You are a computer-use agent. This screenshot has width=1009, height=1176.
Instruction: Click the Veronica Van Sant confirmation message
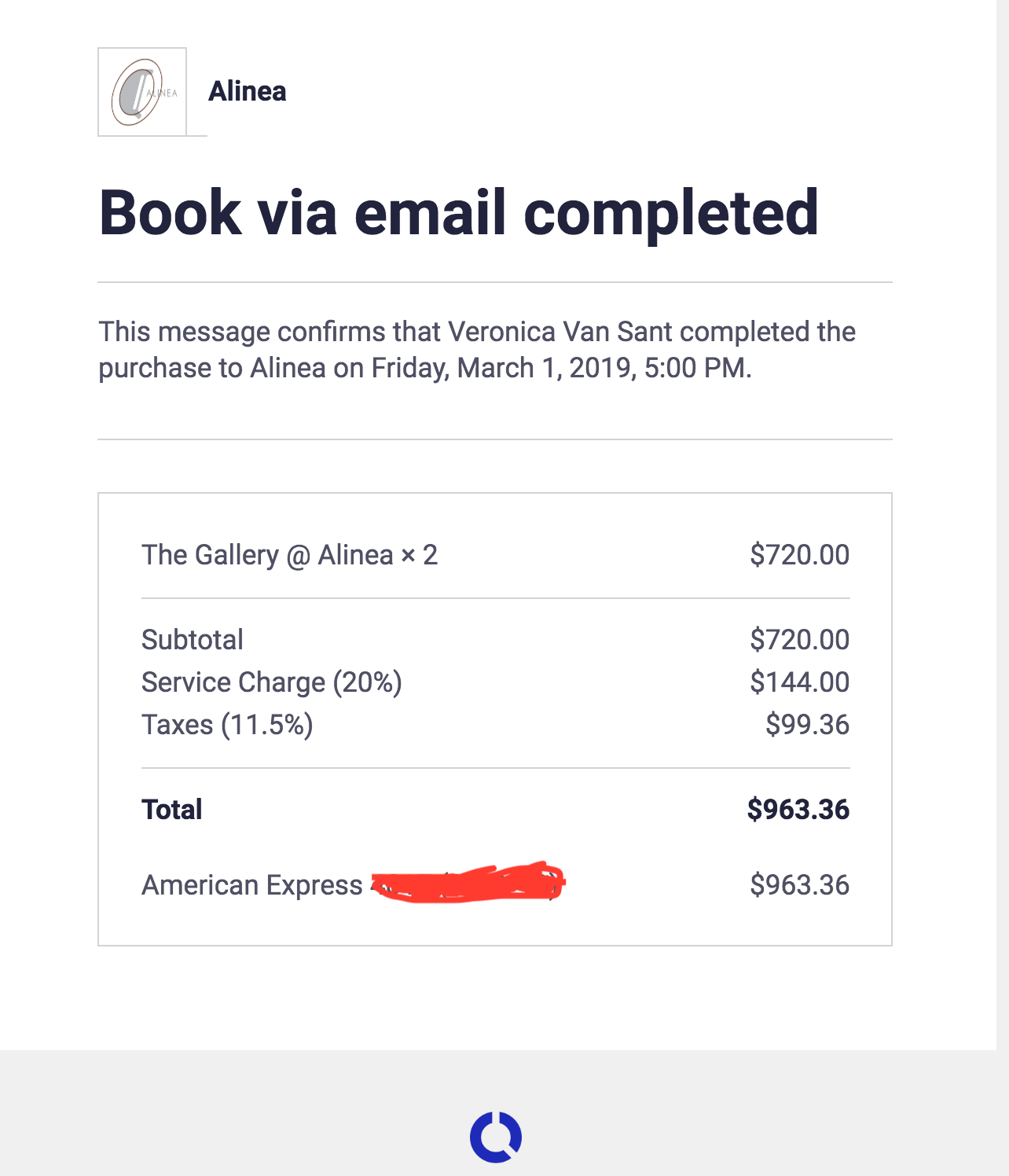[x=476, y=350]
